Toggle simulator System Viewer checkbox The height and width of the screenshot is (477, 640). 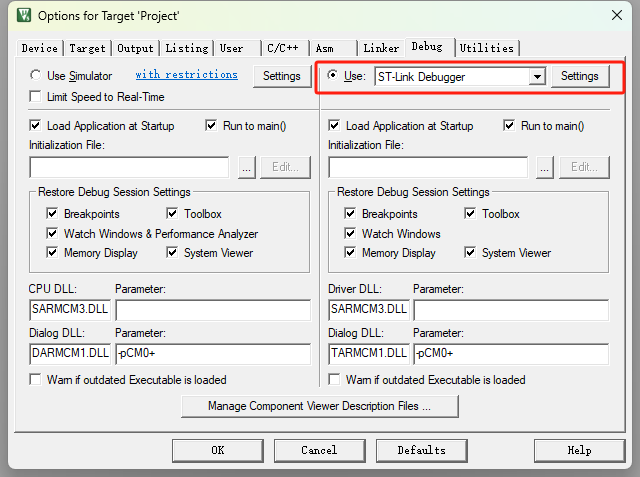(x=172, y=252)
